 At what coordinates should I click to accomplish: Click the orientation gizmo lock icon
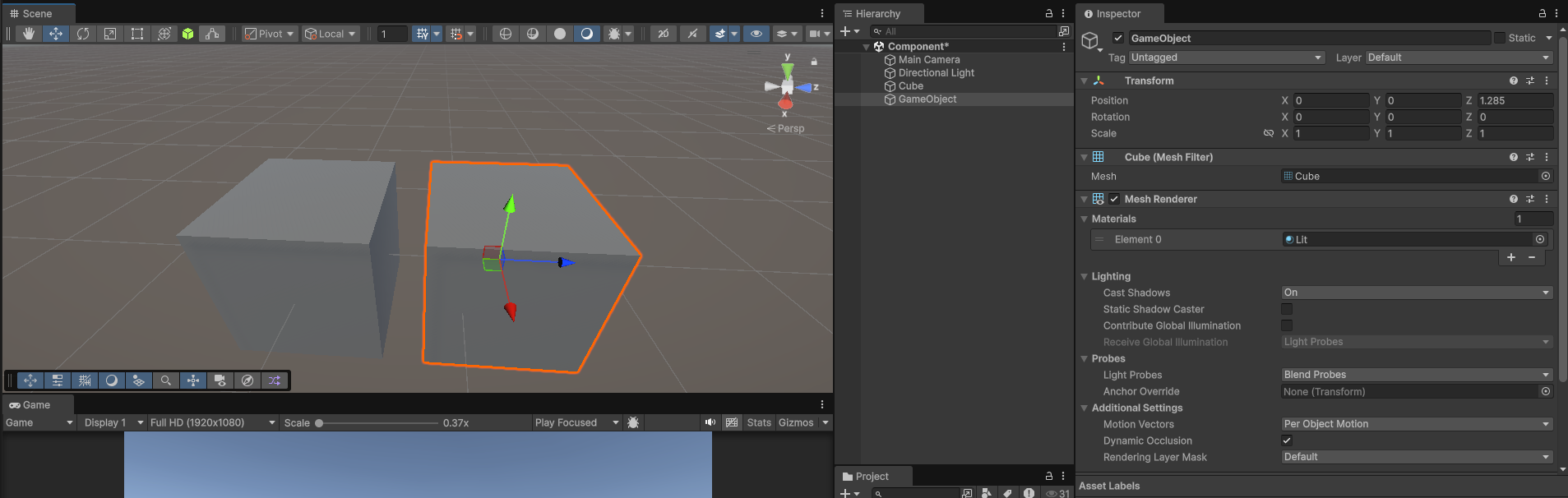click(x=814, y=62)
